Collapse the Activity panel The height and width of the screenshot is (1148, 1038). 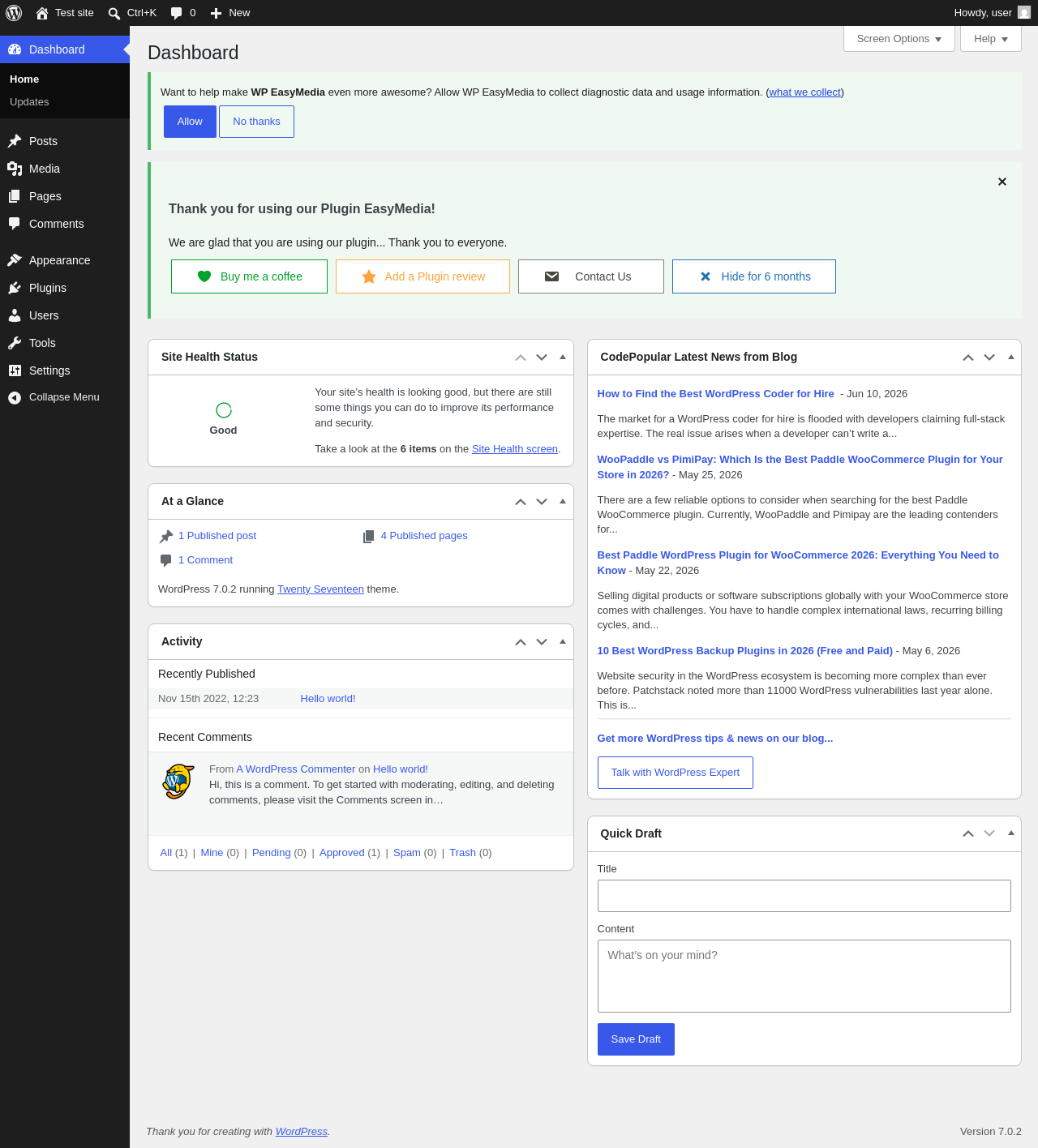pyautogui.click(x=563, y=642)
